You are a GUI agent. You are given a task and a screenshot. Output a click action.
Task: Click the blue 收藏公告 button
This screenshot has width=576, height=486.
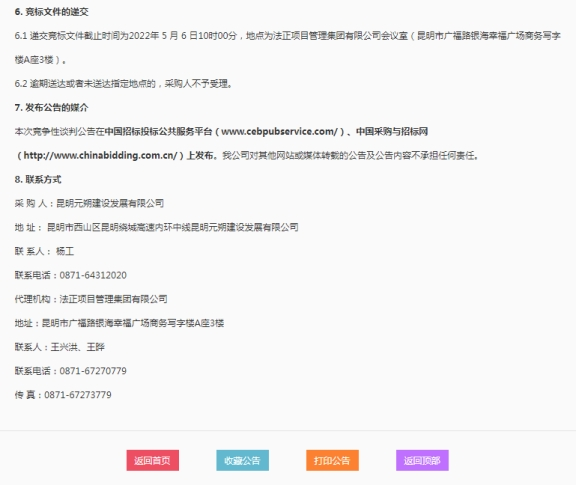(242, 460)
